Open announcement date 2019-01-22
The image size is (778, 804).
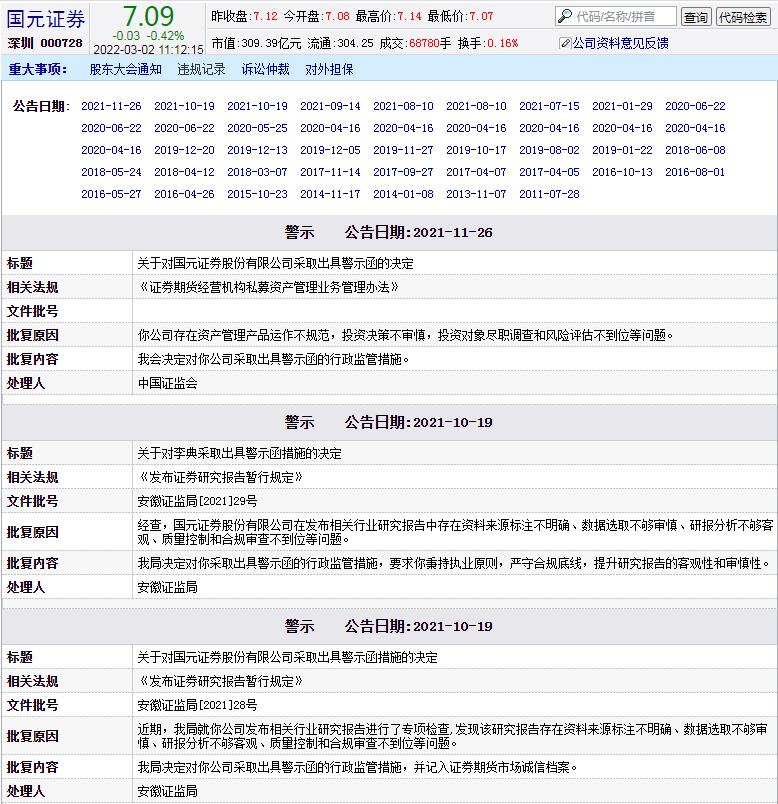[x=623, y=150]
